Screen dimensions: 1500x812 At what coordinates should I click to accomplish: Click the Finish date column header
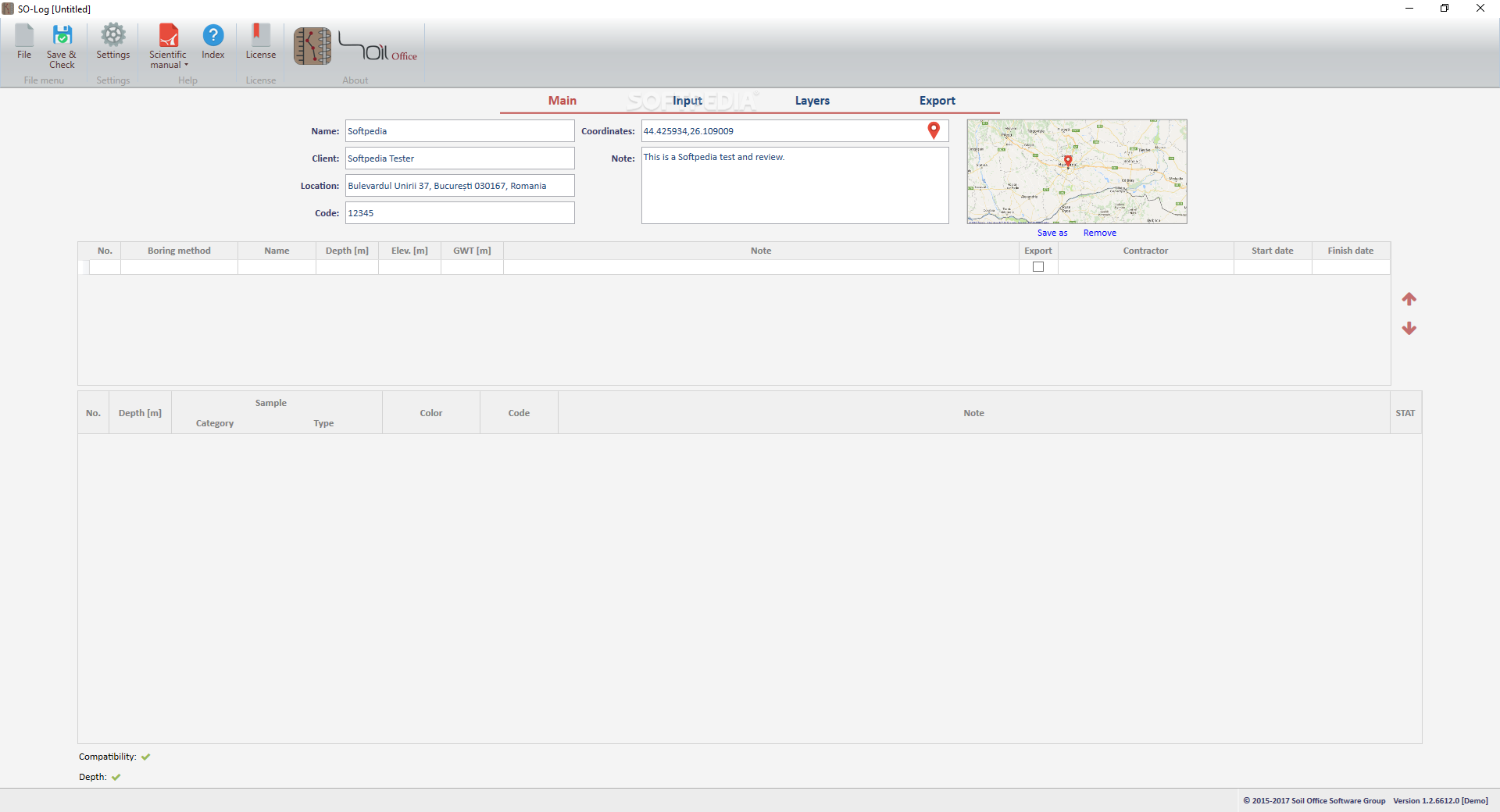[x=1350, y=251]
